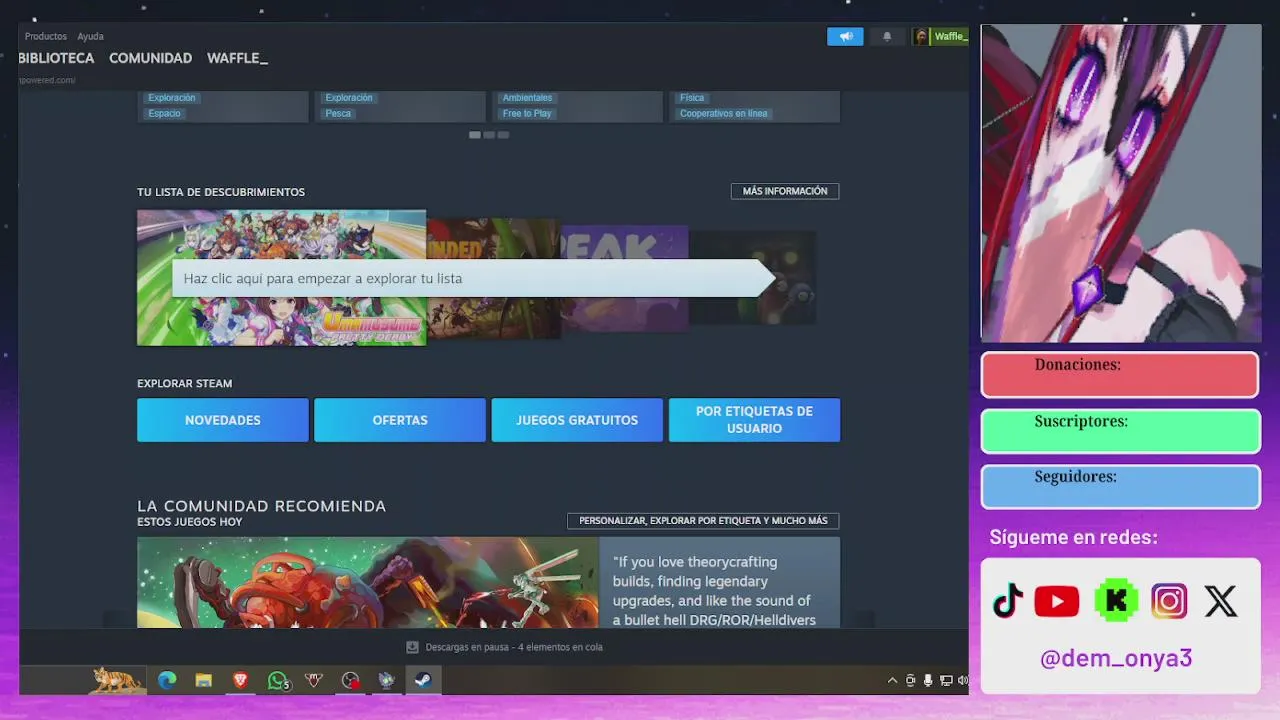Select the Física tag
The image size is (1280, 720).
(692, 98)
